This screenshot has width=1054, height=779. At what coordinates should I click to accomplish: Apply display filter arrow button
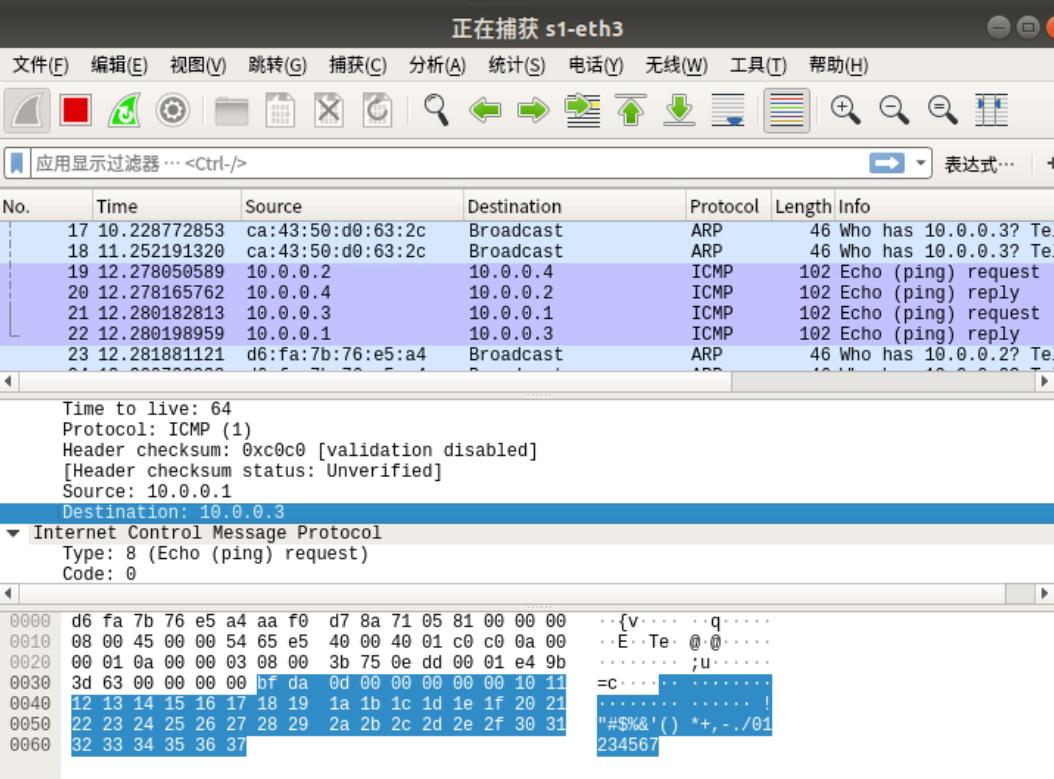(x=887, y=163)
